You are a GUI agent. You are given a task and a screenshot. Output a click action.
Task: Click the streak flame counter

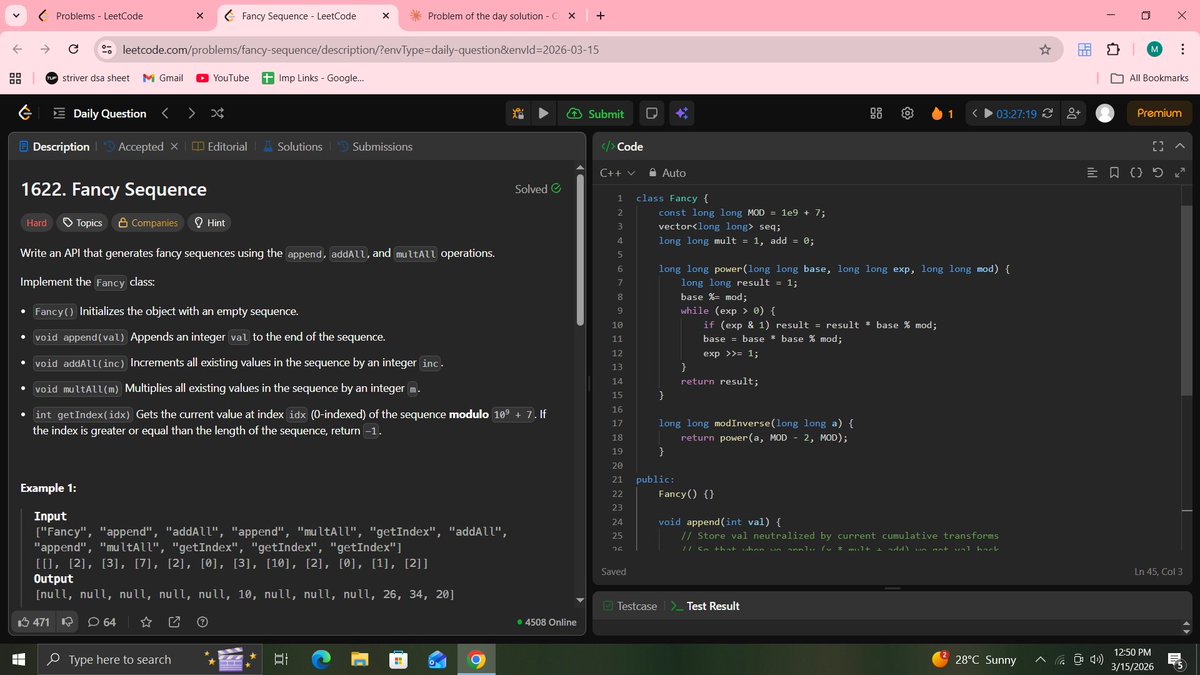(x=942, y=113)
